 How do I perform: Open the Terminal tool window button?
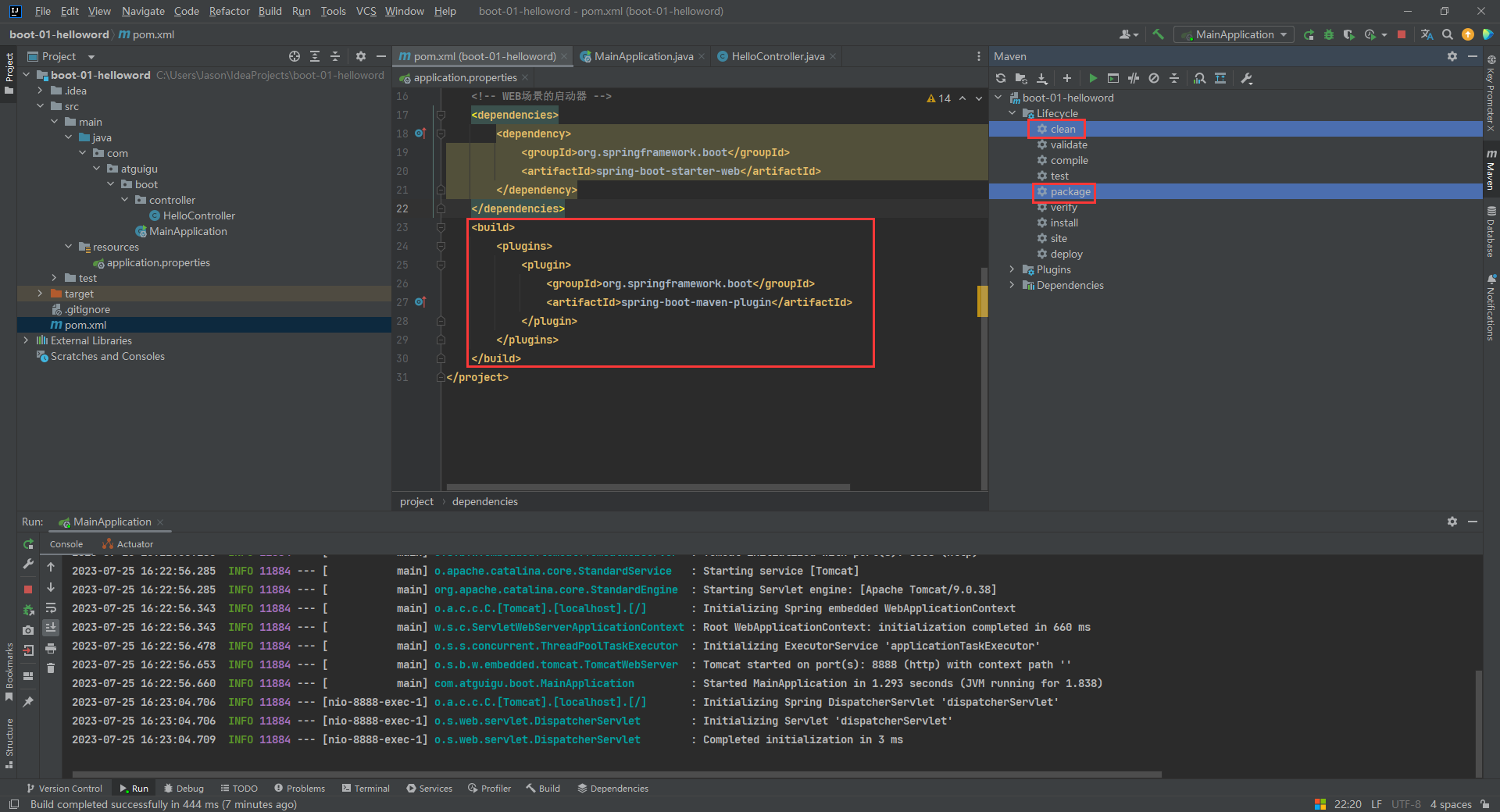tap(366, 789)
